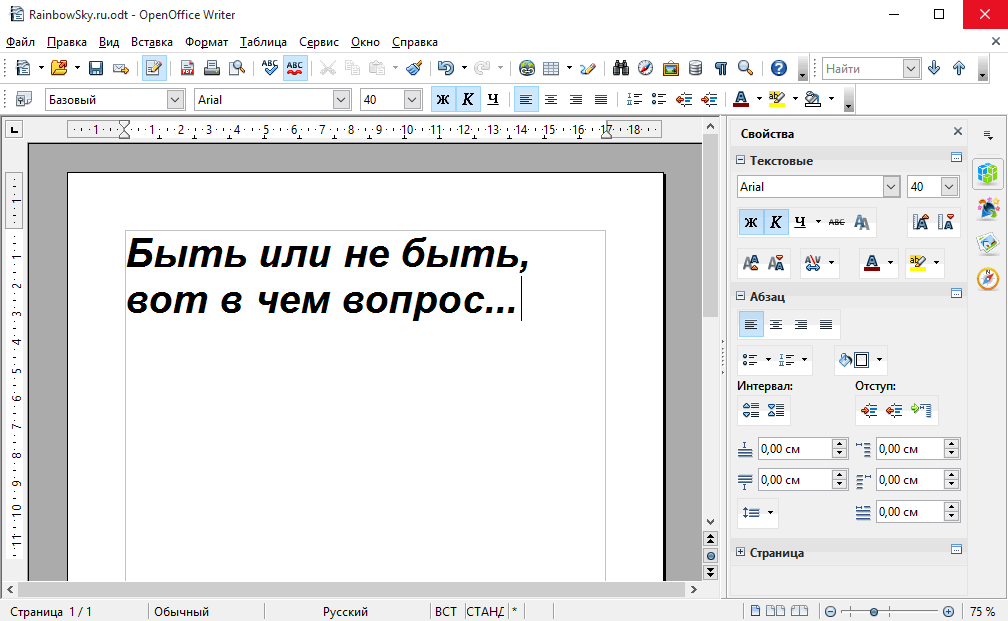Image resolution: width=1008 pixels, height=621 pixels.
Task: Open the Файл menu
Action: click(21, 42)
